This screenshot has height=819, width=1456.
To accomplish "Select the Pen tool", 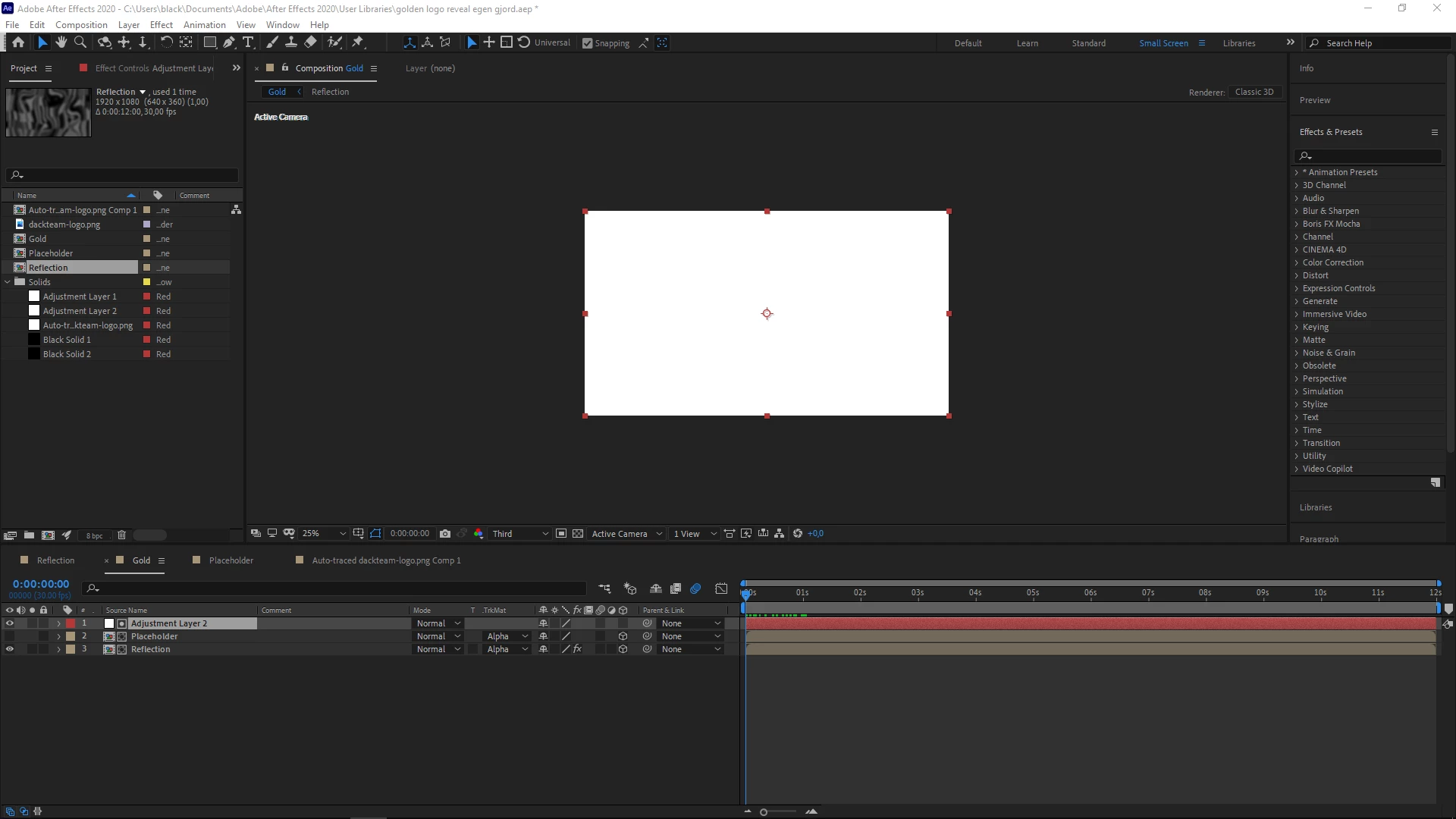I will (229, 42).
